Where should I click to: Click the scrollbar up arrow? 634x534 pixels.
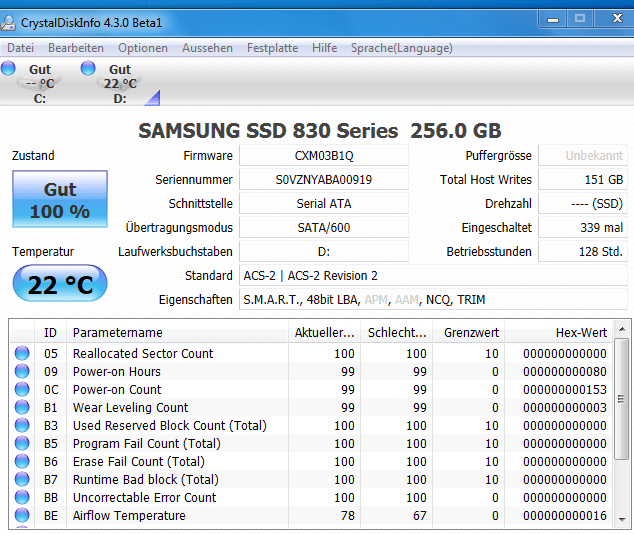(622, 329)
